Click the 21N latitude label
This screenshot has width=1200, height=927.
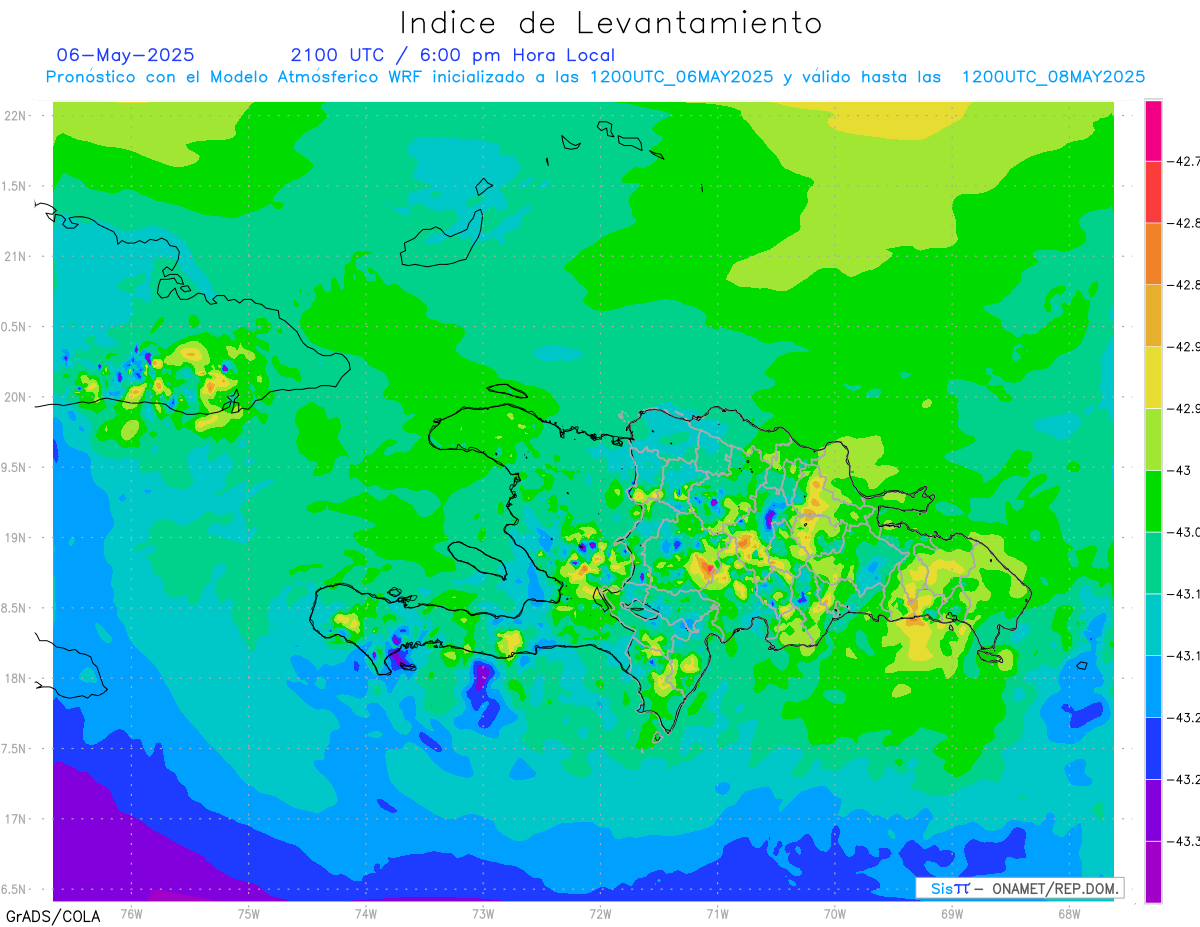pyautogui.click(x=16, y=257)
